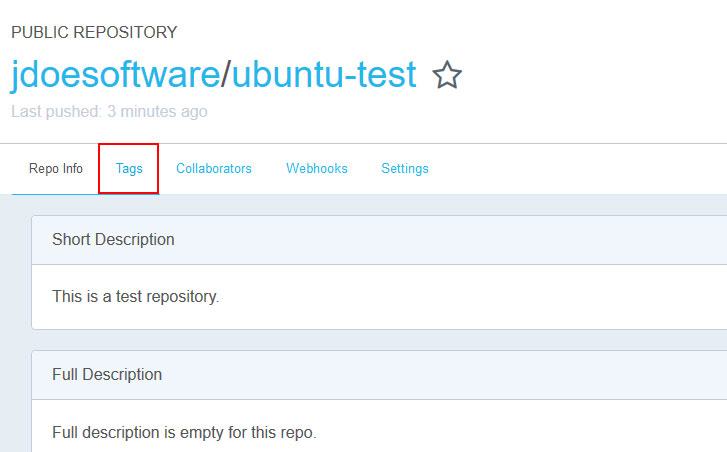Open the Collaborators tab
The image size is (727, 452).
pos(214,168)
